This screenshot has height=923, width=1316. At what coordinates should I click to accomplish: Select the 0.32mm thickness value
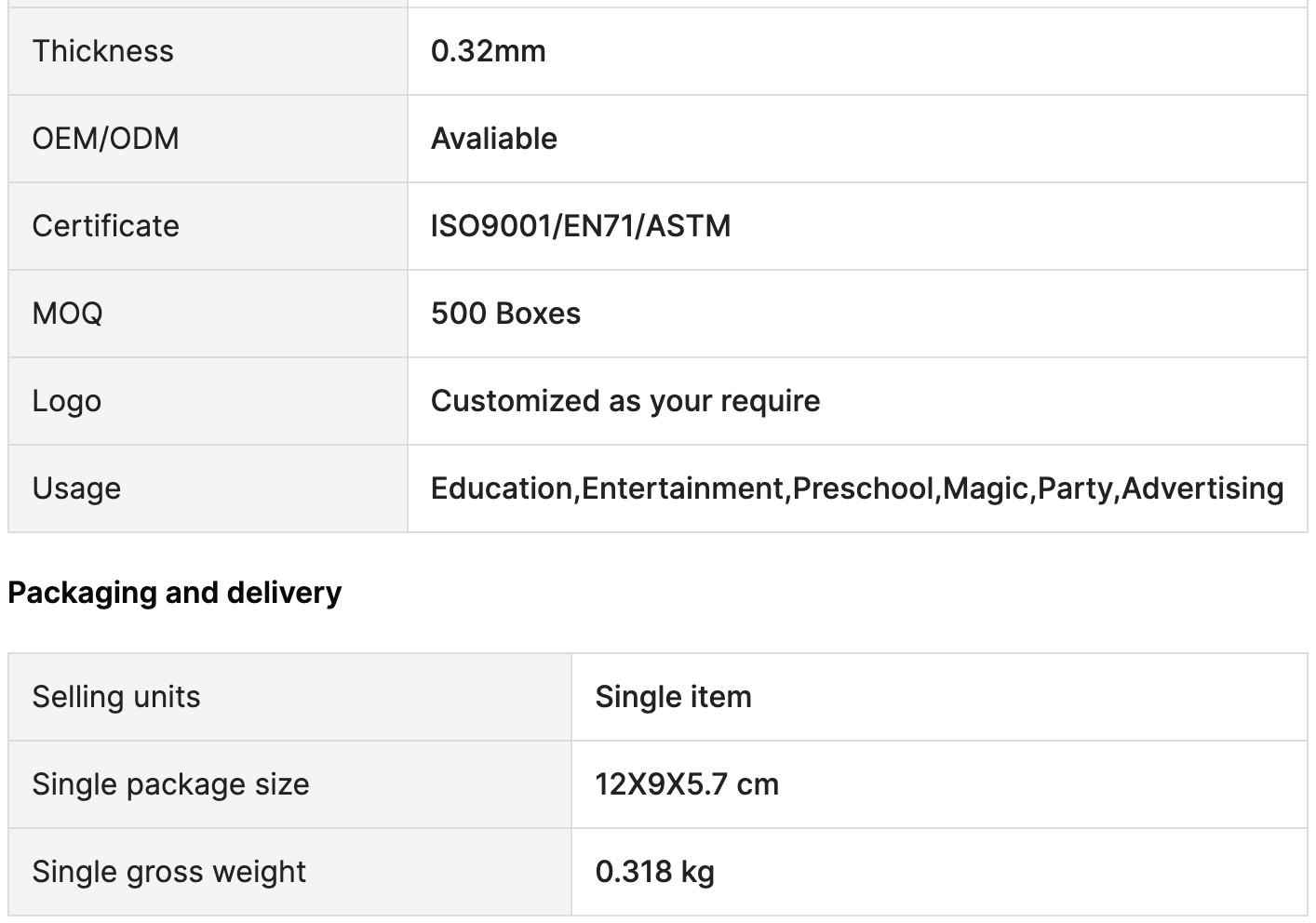pyautogui.click(x=488, y=51)
